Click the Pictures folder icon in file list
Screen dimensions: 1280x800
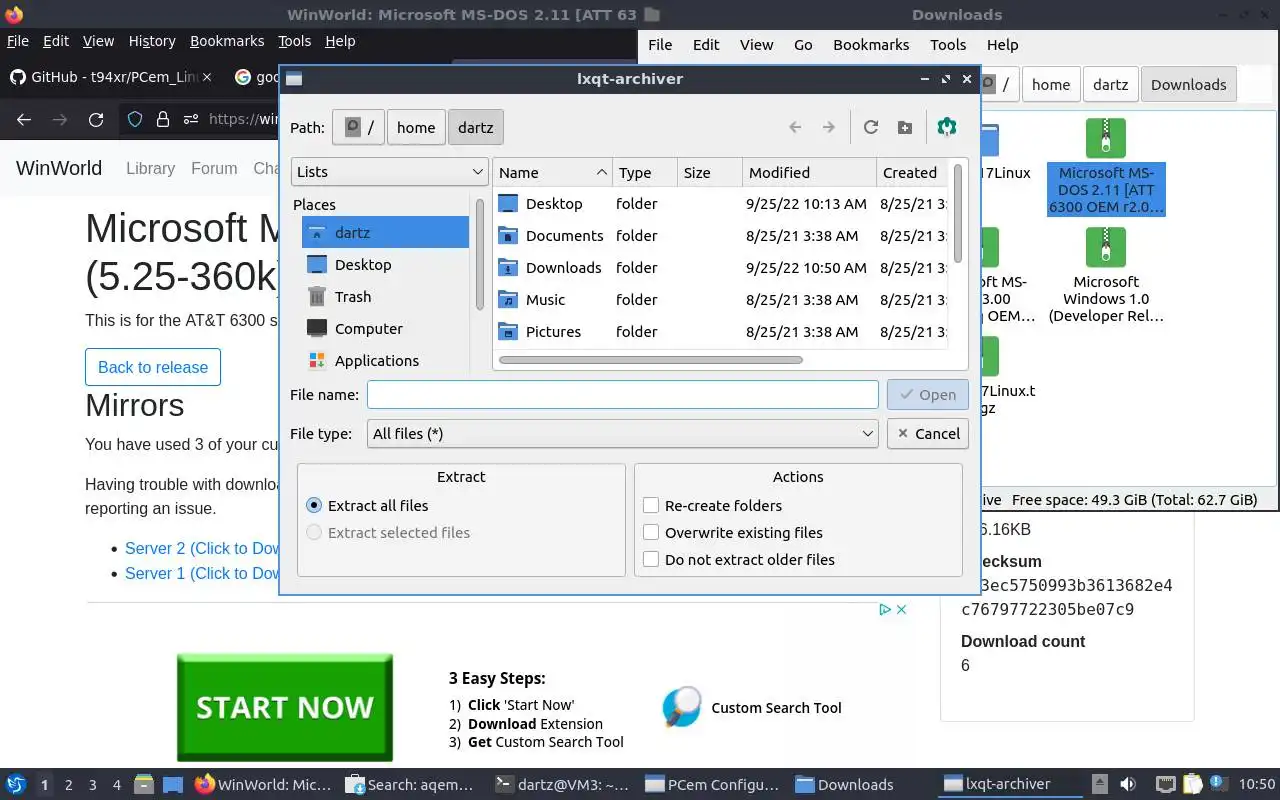[x=508, y=331]
